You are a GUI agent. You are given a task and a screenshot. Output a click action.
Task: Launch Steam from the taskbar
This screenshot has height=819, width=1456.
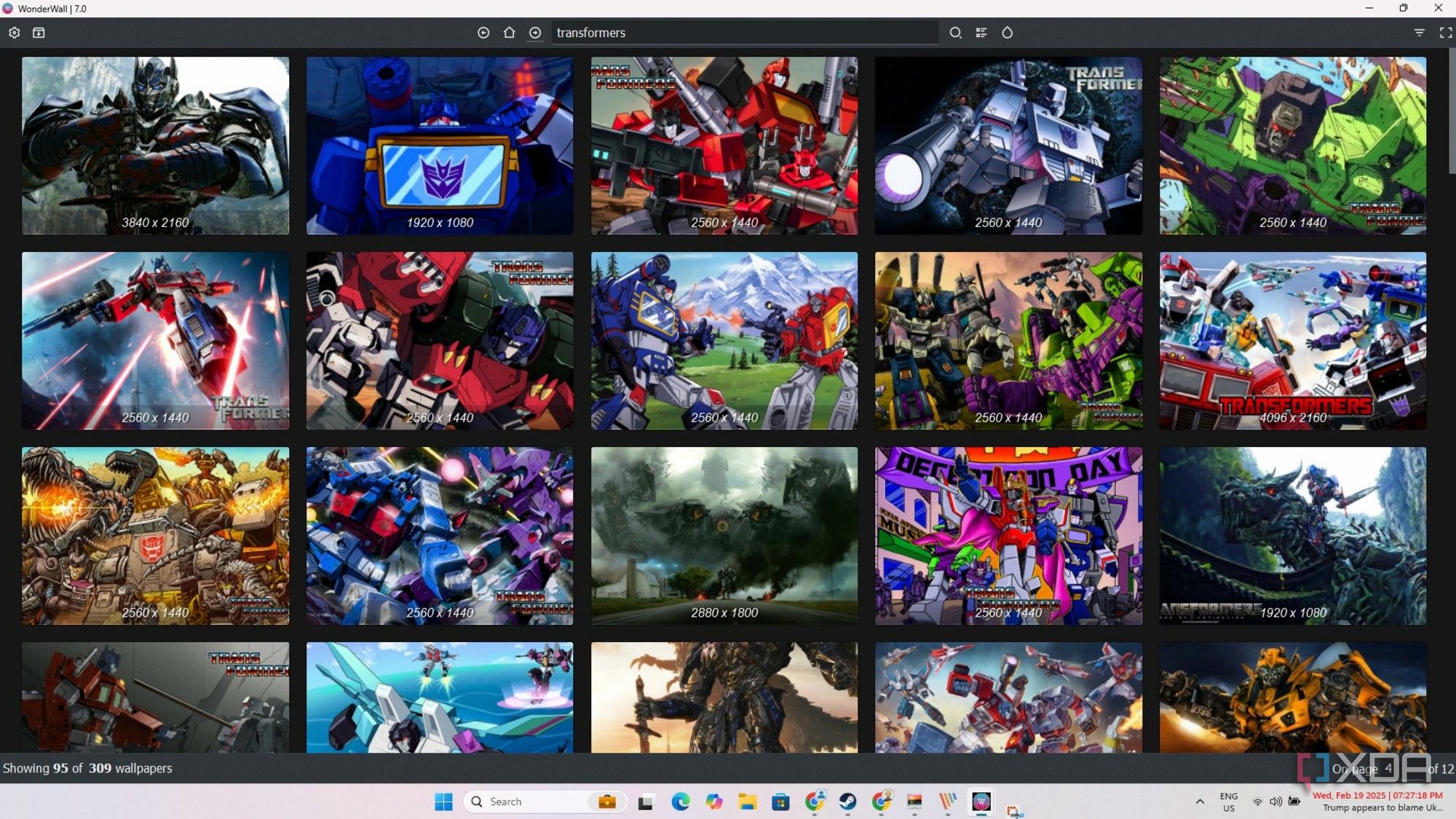[847, 802]
